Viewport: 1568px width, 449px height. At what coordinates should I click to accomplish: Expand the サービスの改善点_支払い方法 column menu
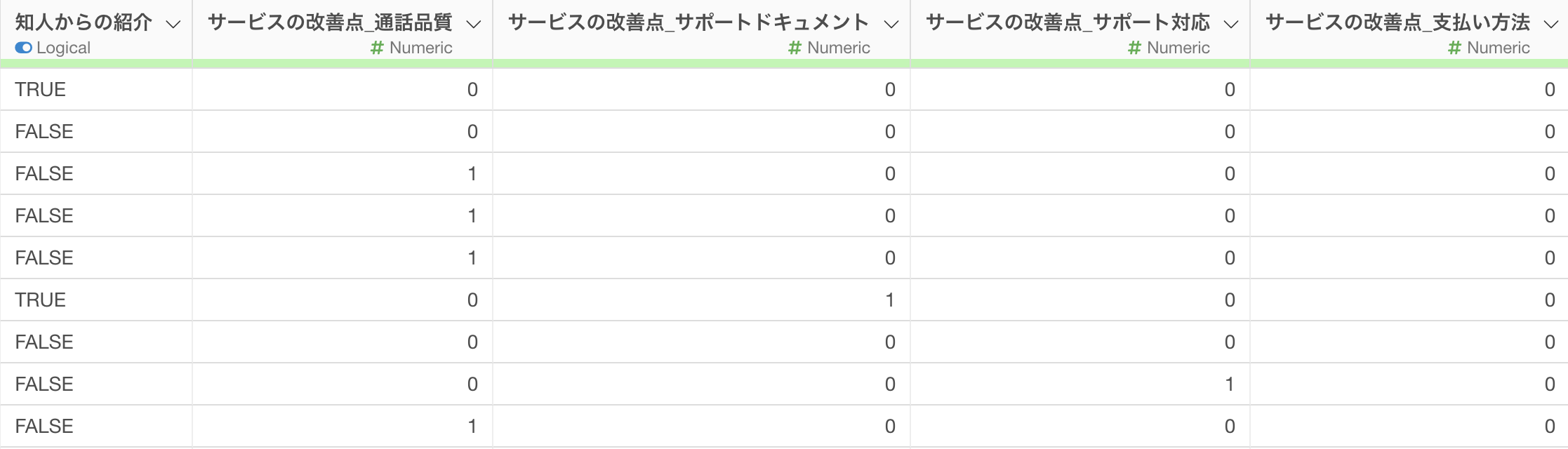tap(1551, 25)
